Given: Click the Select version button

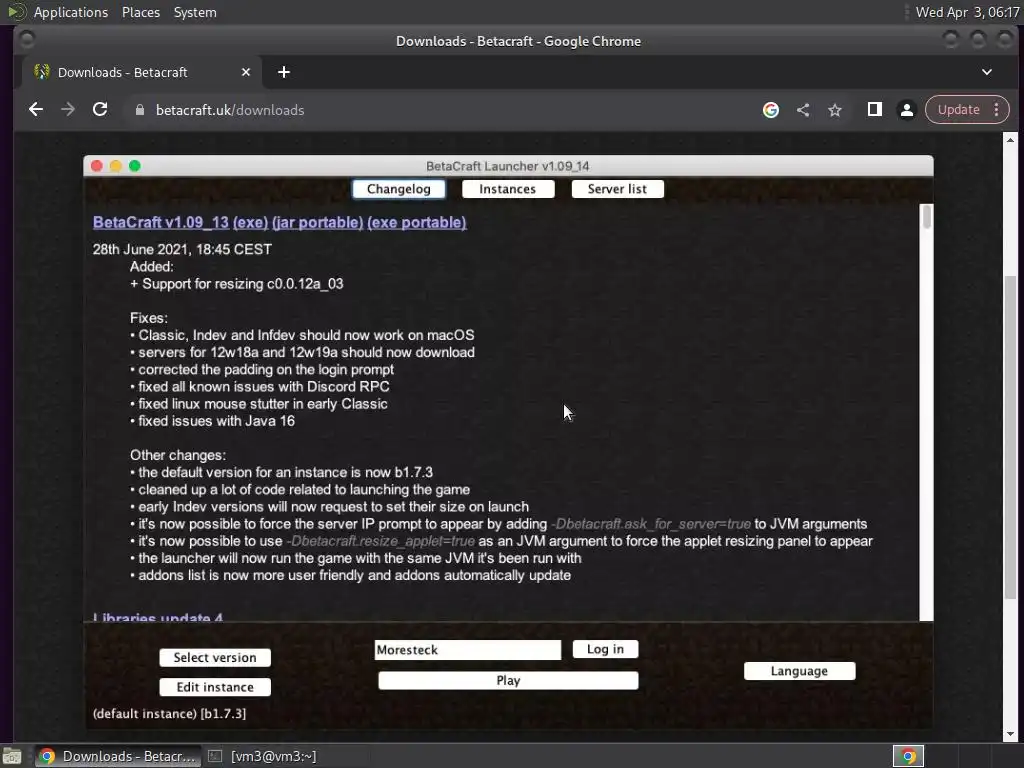Looking at the screenshot, I should [x=215, y=658].
